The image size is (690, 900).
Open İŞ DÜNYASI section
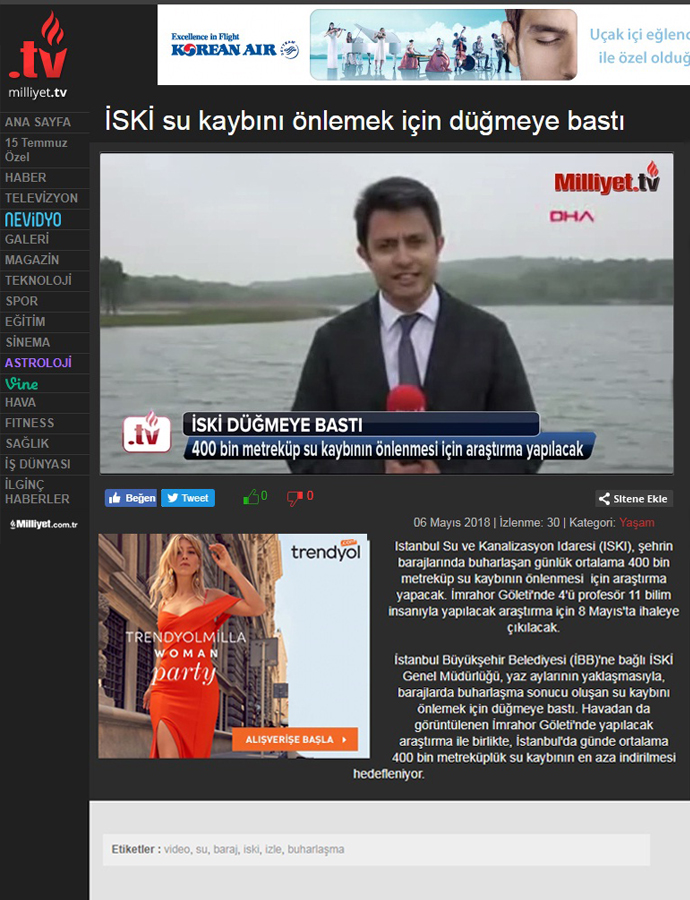pos(38,464)
